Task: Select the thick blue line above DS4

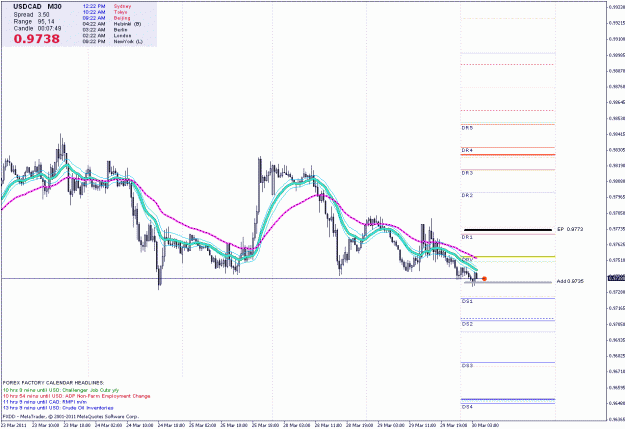Action: coord(508,399)
